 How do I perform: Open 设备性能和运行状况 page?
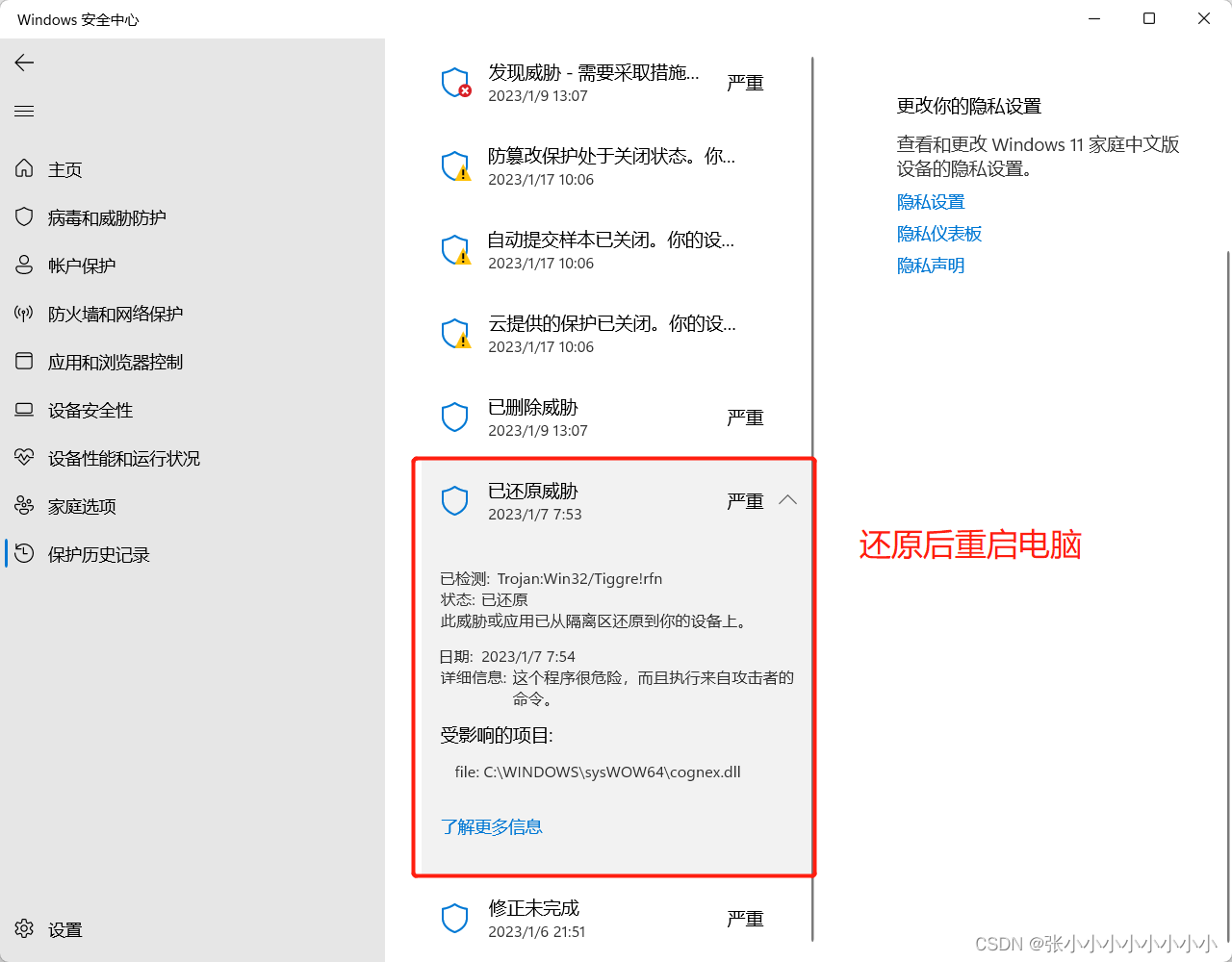tap(124, 458)
